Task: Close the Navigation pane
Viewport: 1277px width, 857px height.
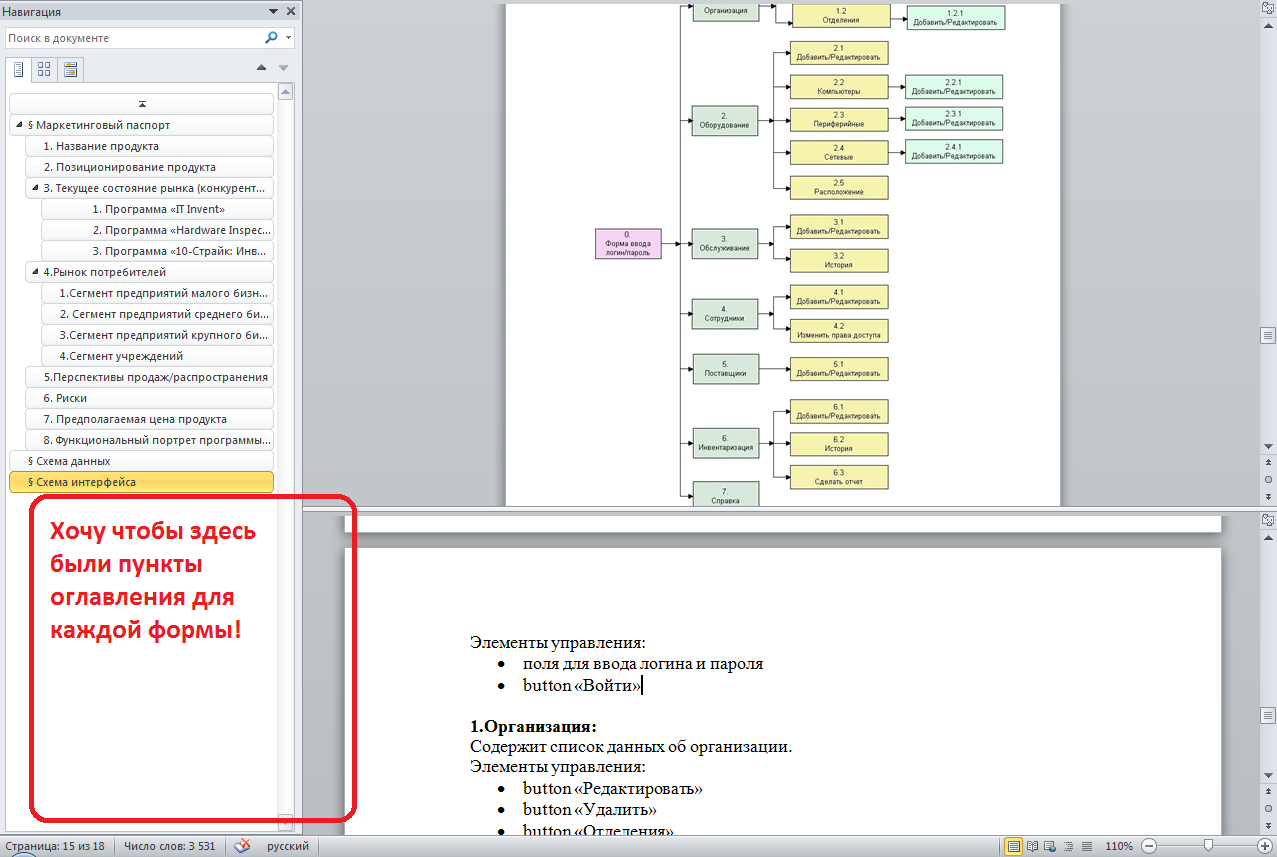Action: 291,12
